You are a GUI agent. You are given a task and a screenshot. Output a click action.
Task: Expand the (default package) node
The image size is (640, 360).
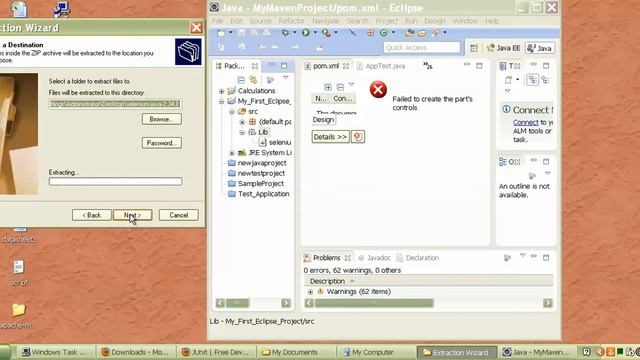[x=242, y=122]
